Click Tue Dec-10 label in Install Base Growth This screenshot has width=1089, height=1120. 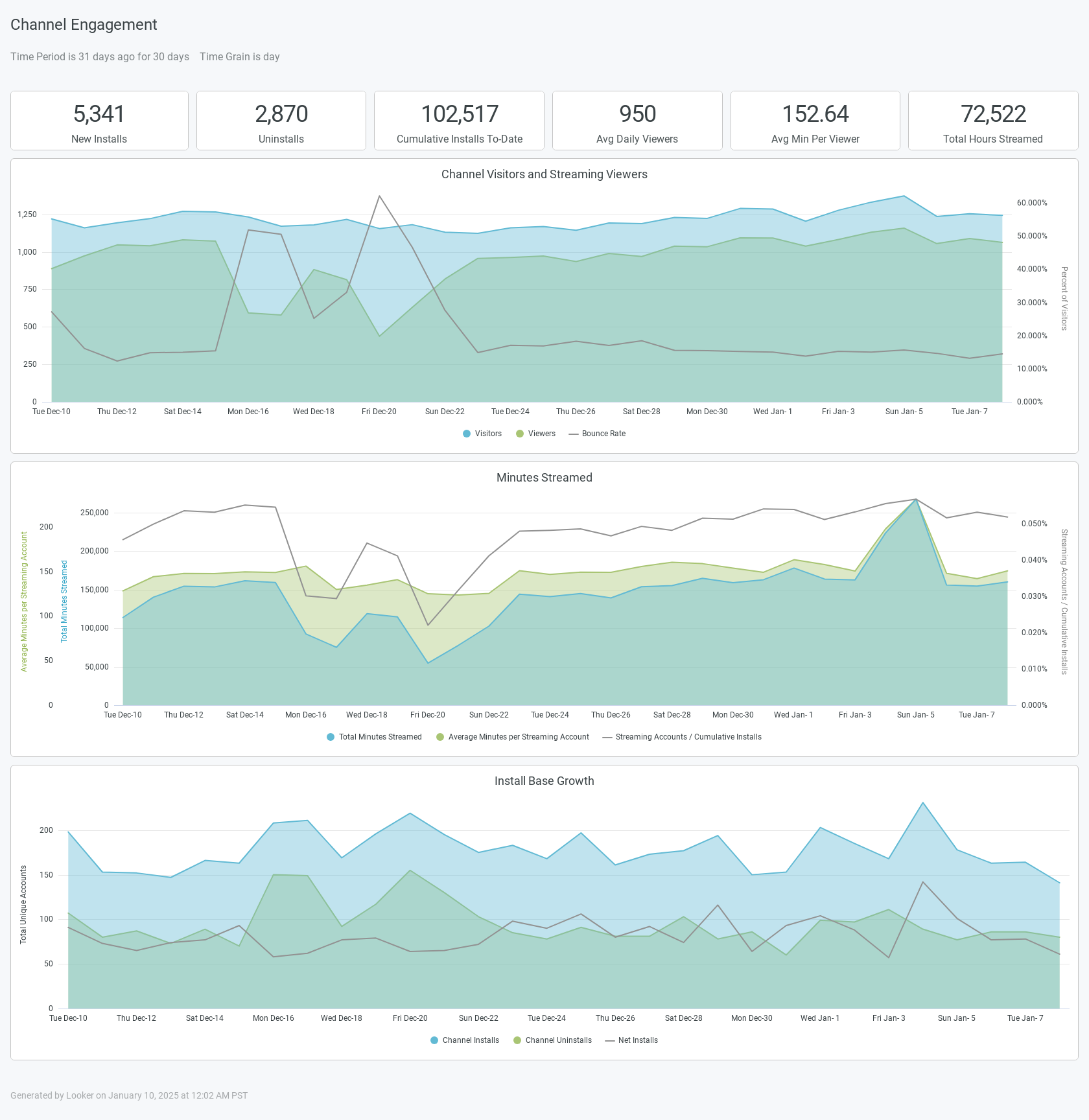pyautogui.click(x=68, y=1018)
